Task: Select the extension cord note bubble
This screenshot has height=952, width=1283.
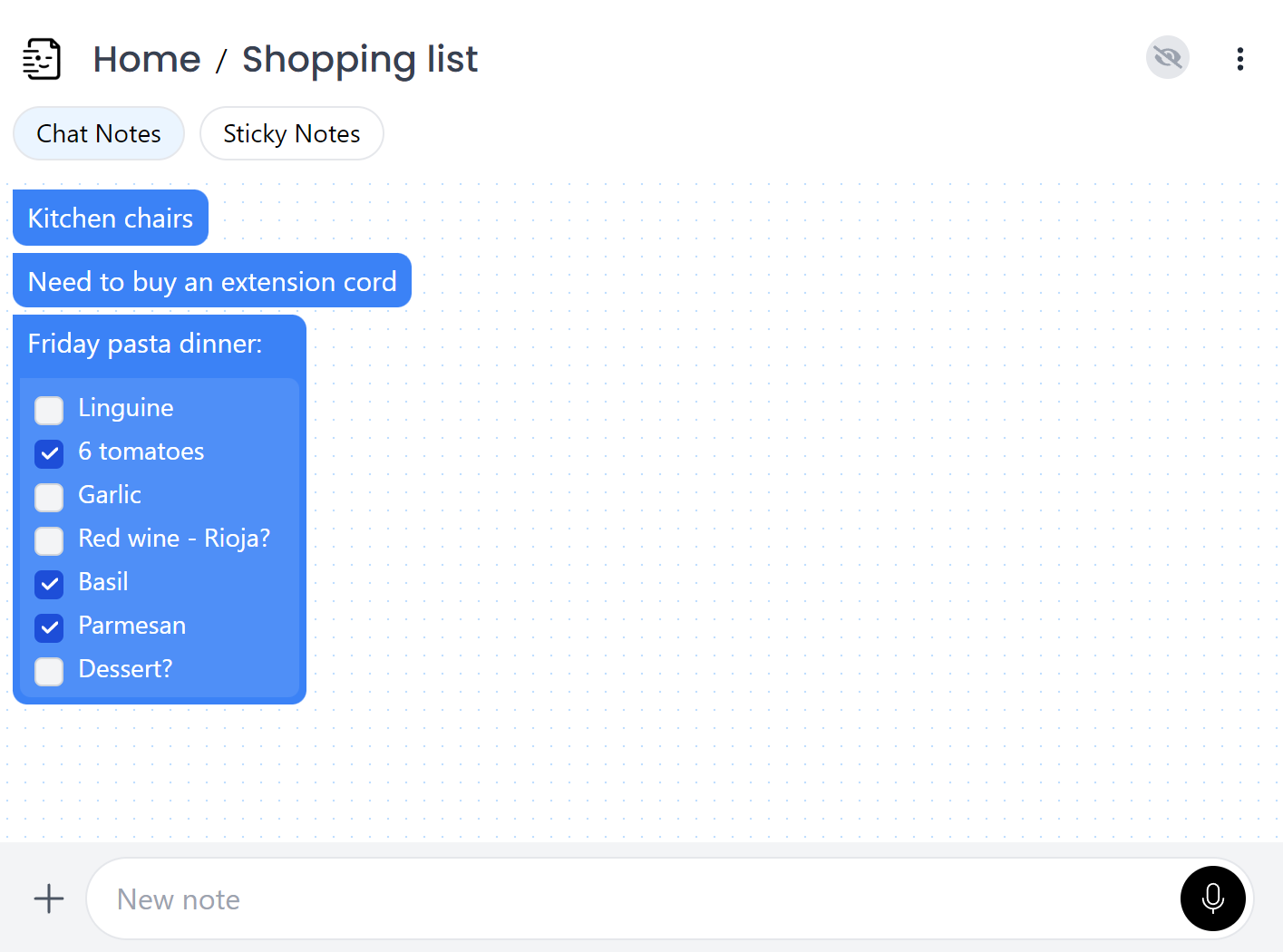Action: tap(212, 281)
